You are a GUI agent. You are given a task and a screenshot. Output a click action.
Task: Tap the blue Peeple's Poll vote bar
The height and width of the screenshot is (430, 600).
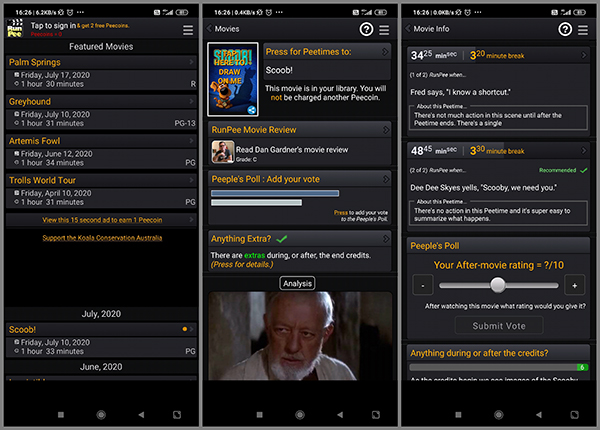[x=275, y=193]
